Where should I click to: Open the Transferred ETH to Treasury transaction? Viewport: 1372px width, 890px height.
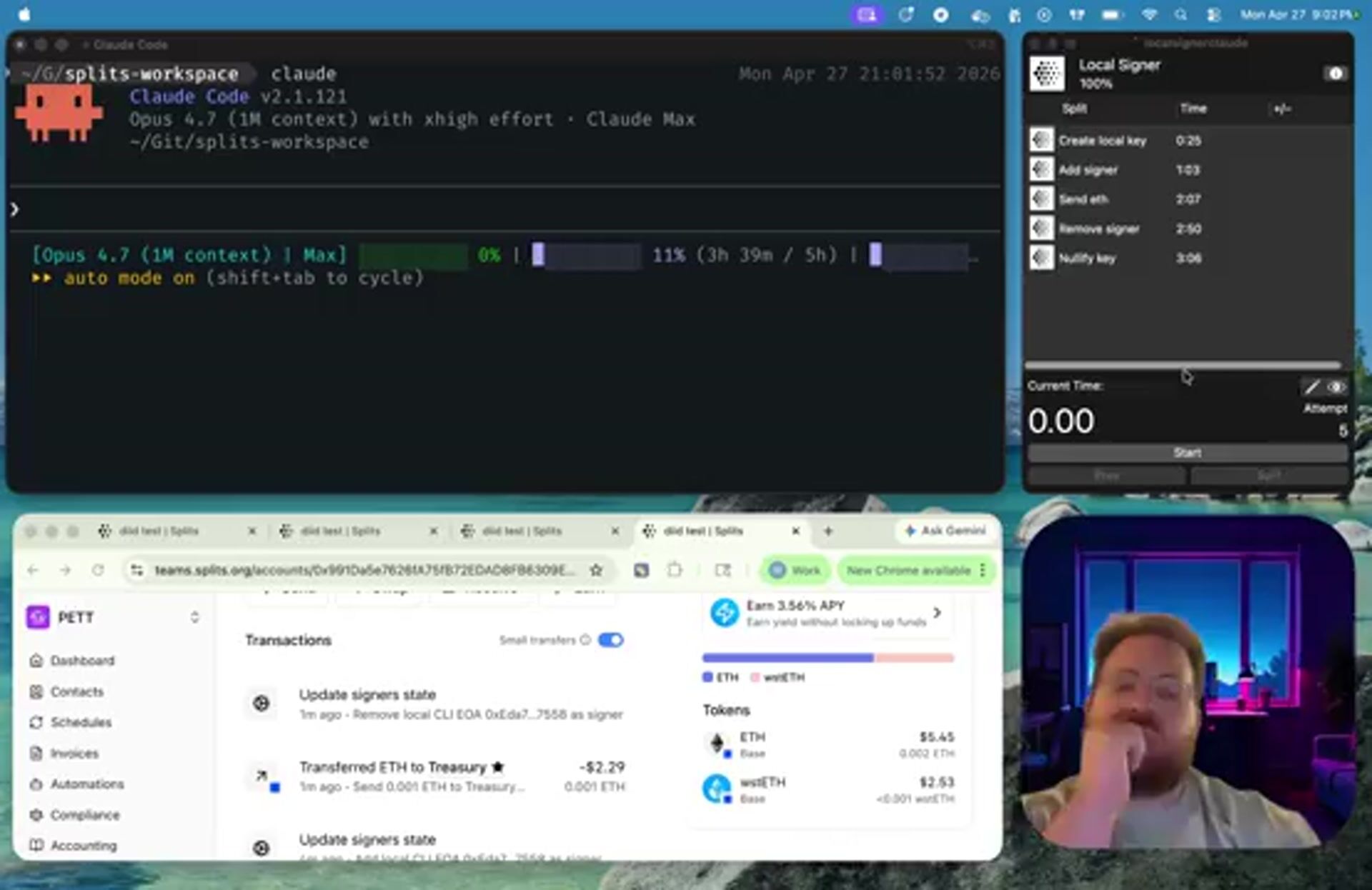tap(435, 776)
